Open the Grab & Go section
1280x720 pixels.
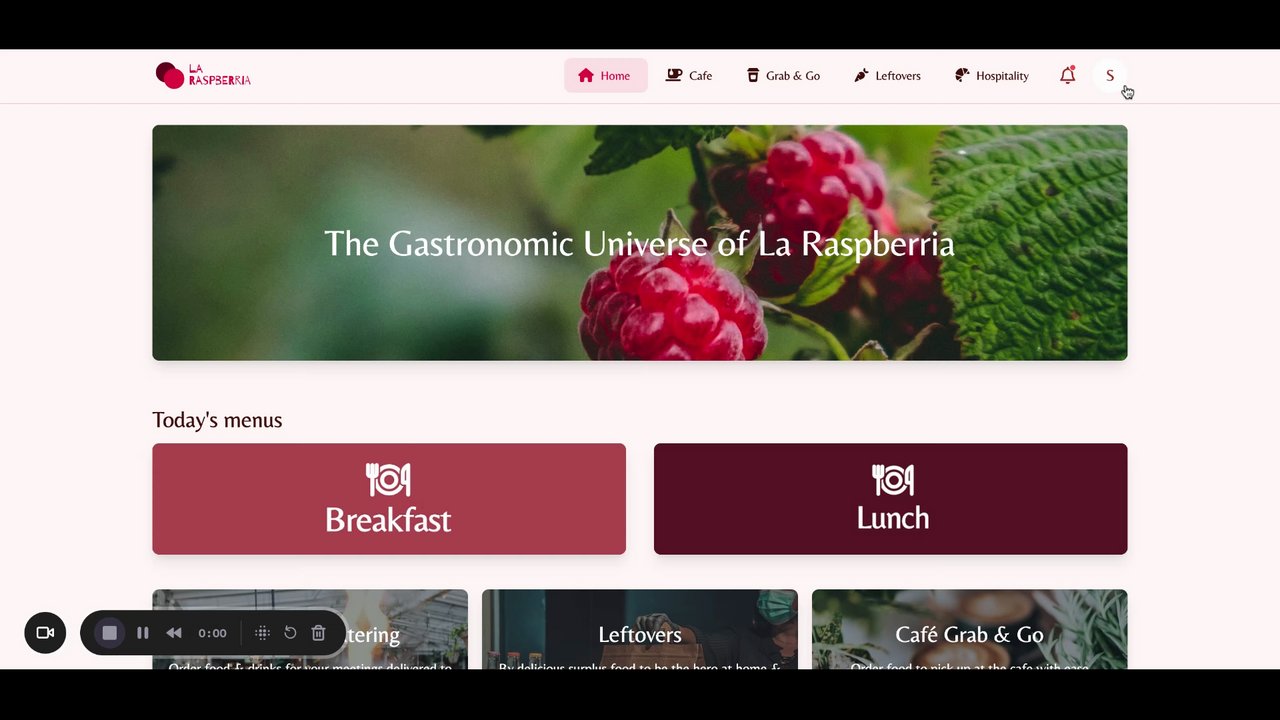point(783,76)
